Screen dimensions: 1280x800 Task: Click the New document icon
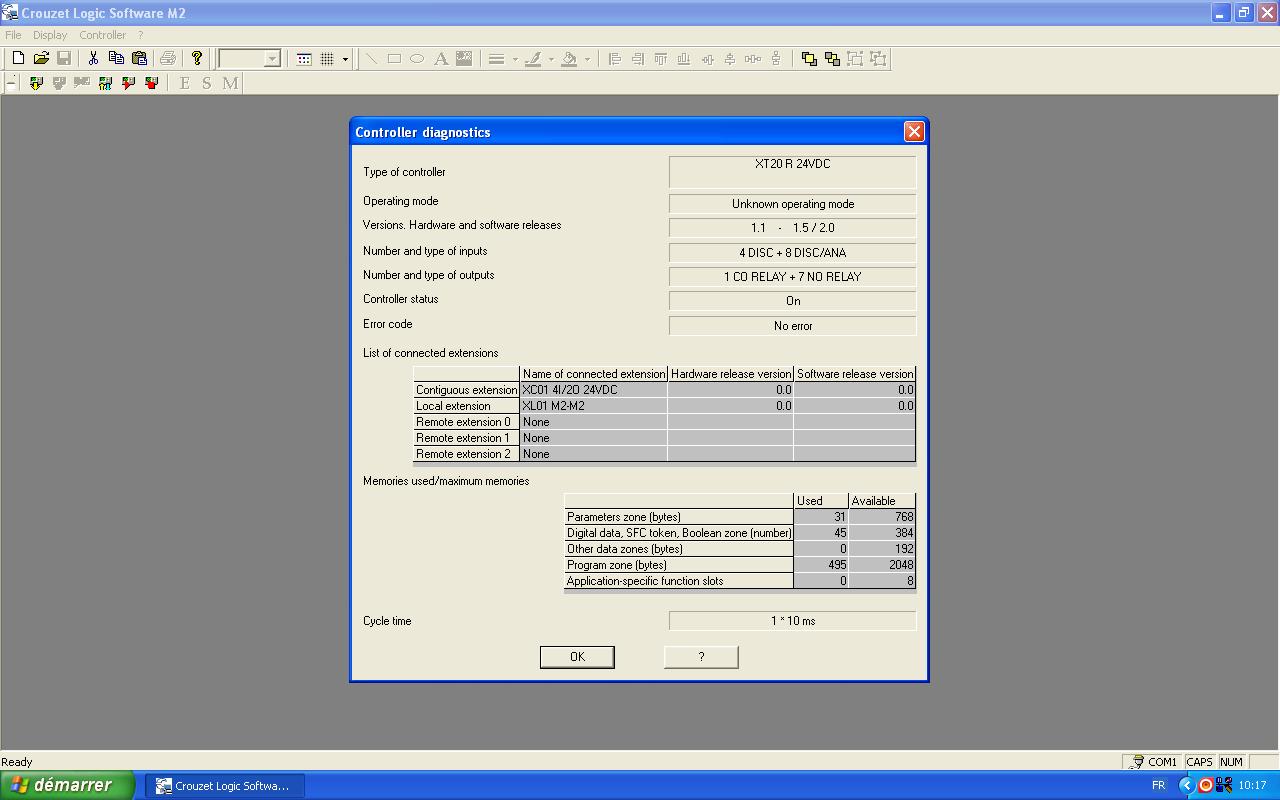[18, 59]
